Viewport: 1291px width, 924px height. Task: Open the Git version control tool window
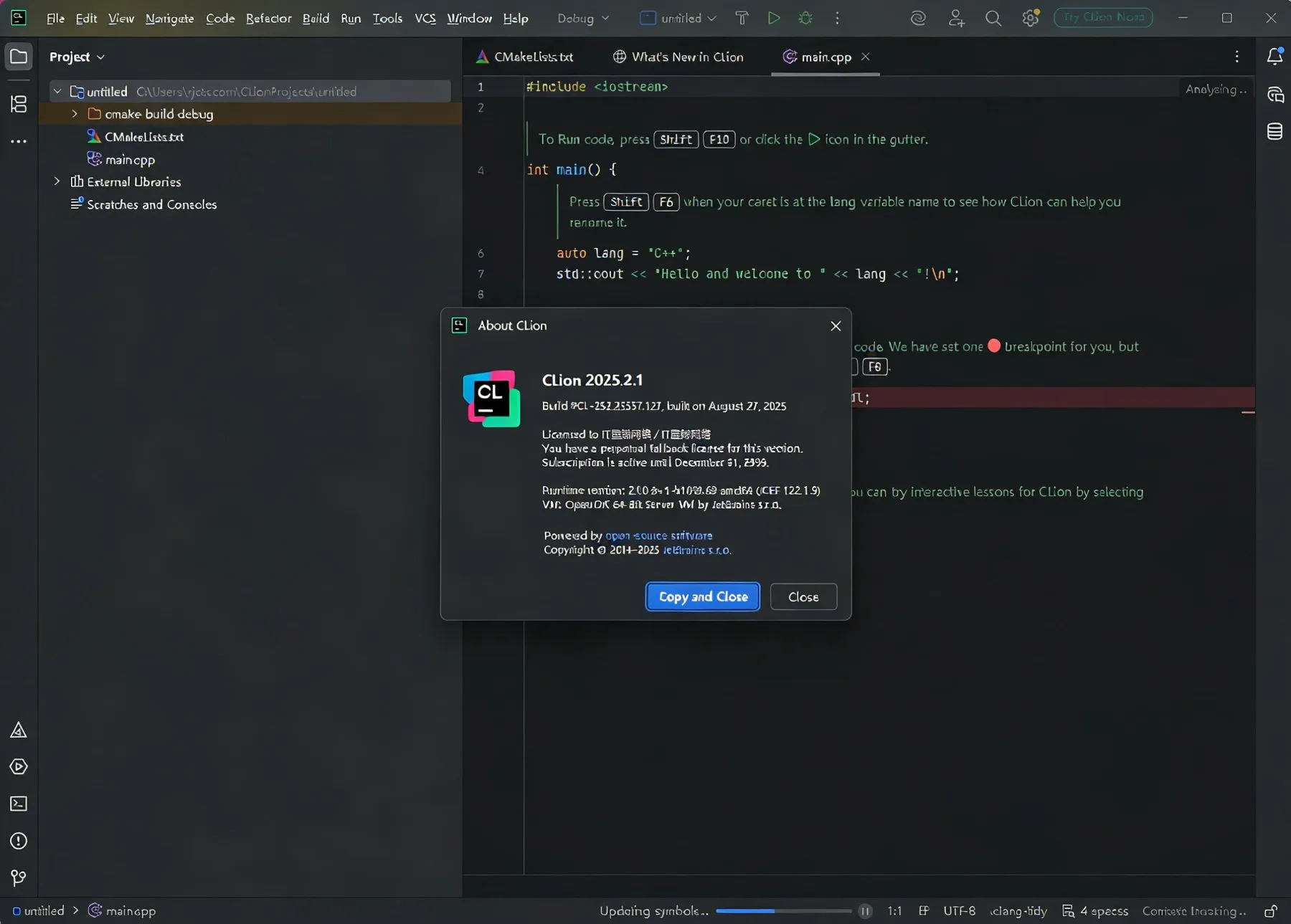point(19,877)
